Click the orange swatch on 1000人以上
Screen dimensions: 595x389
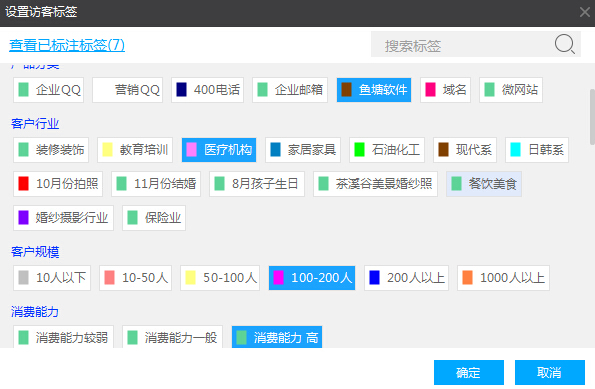click(x=468, y=277)
